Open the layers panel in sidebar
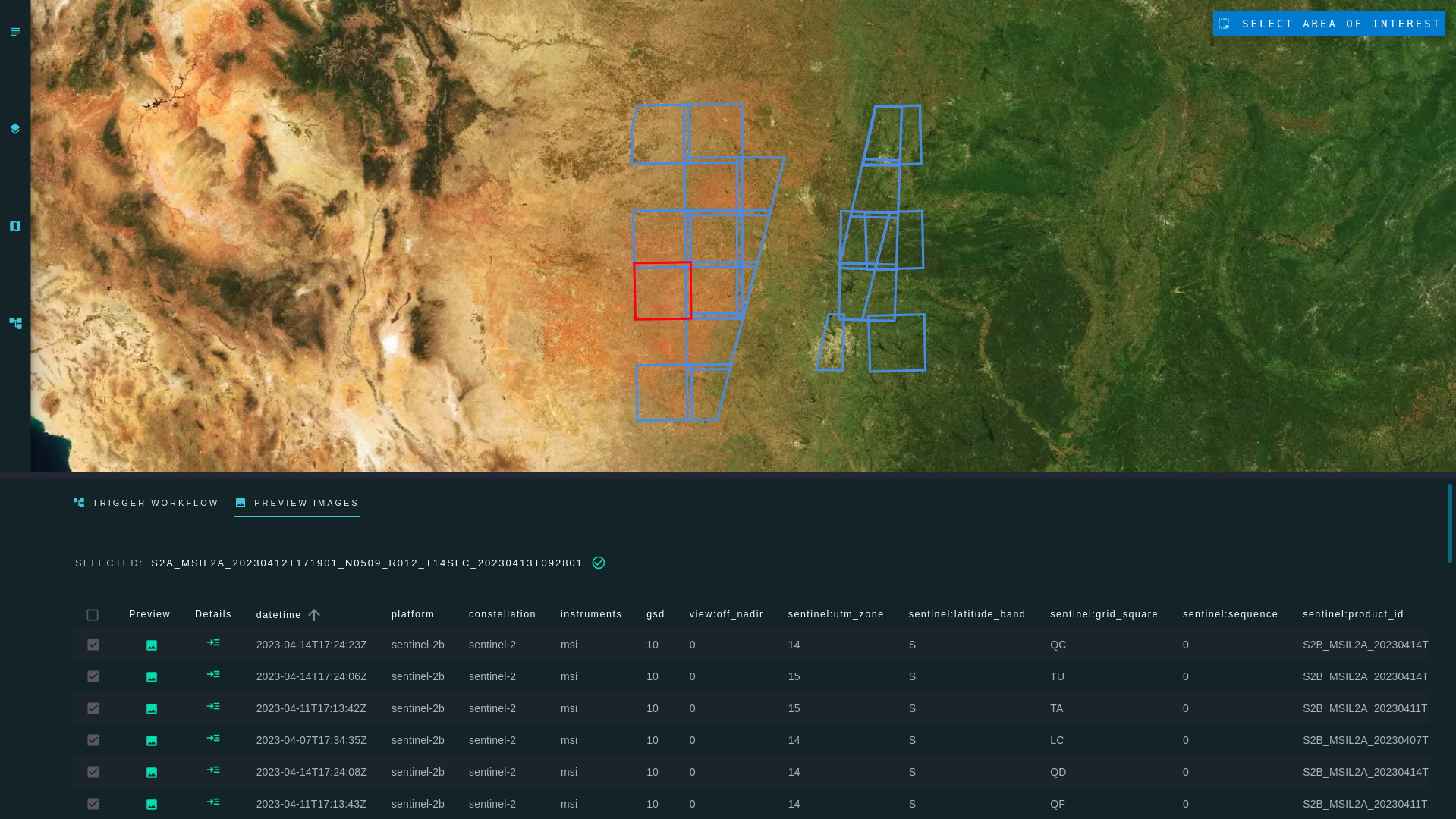The width and height of the screenshot is (1456, 819). (15, 129)
